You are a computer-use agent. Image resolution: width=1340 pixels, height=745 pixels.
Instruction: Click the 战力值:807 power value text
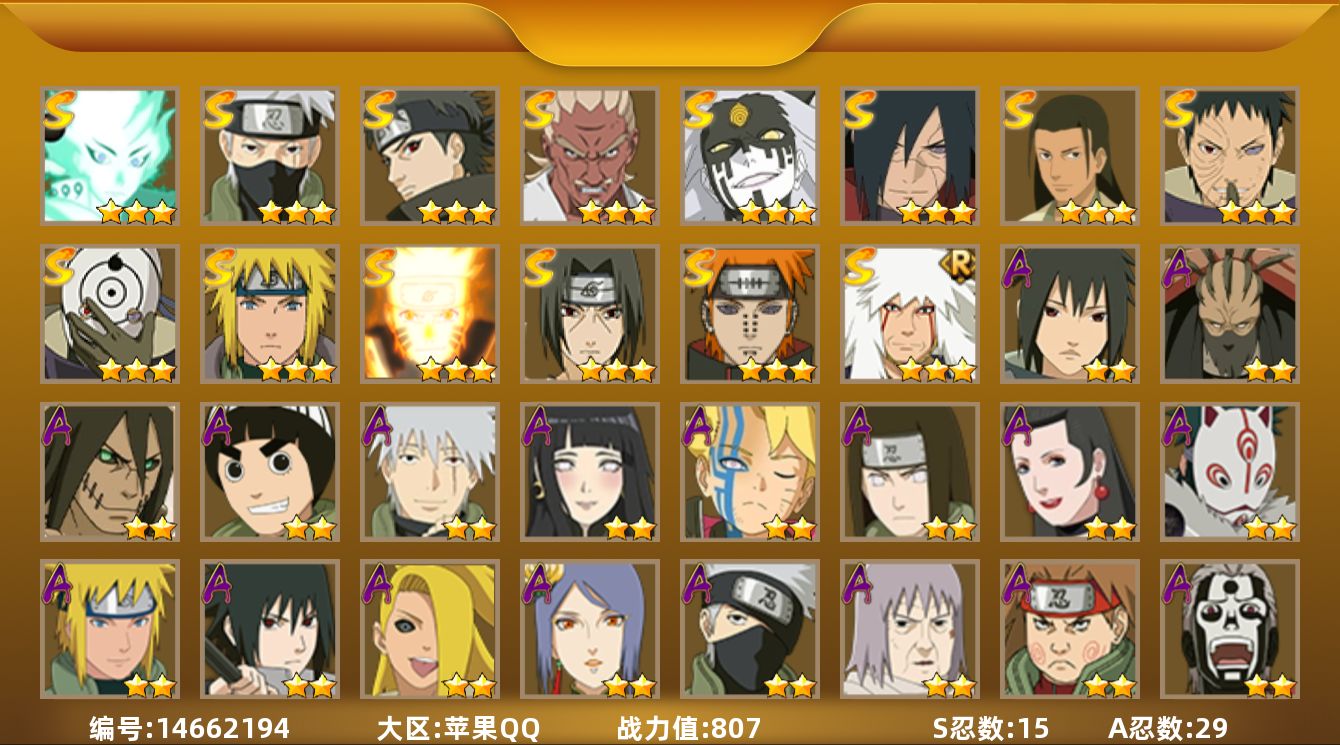pyautogui.click(x=689, y=728)
